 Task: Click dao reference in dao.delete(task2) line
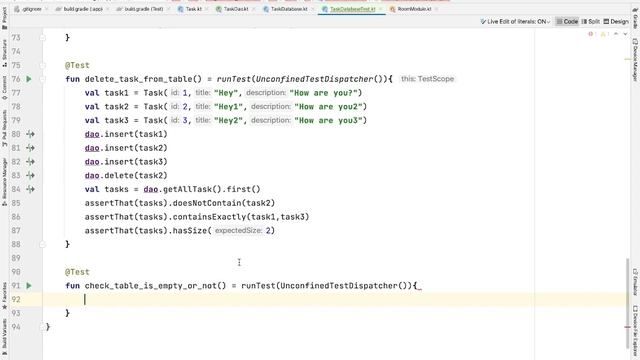[x=92, y=176]
